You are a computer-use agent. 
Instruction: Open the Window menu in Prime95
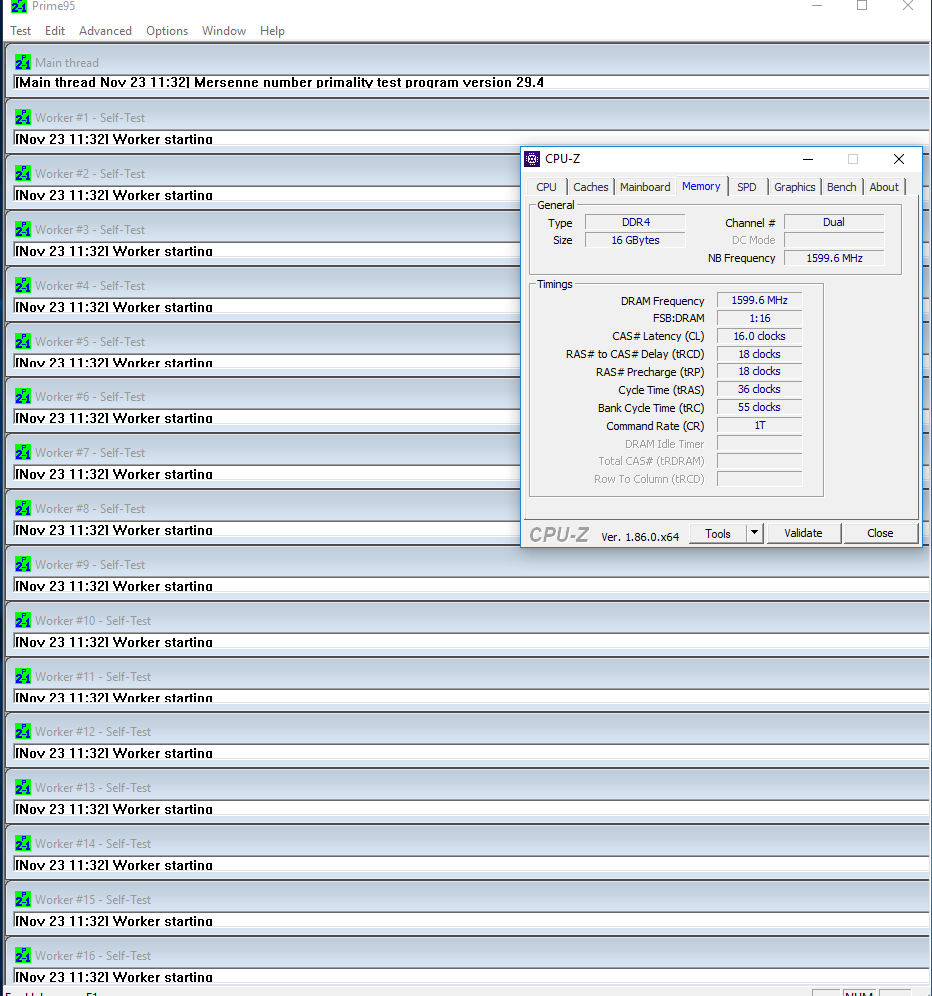coord(224,30)
